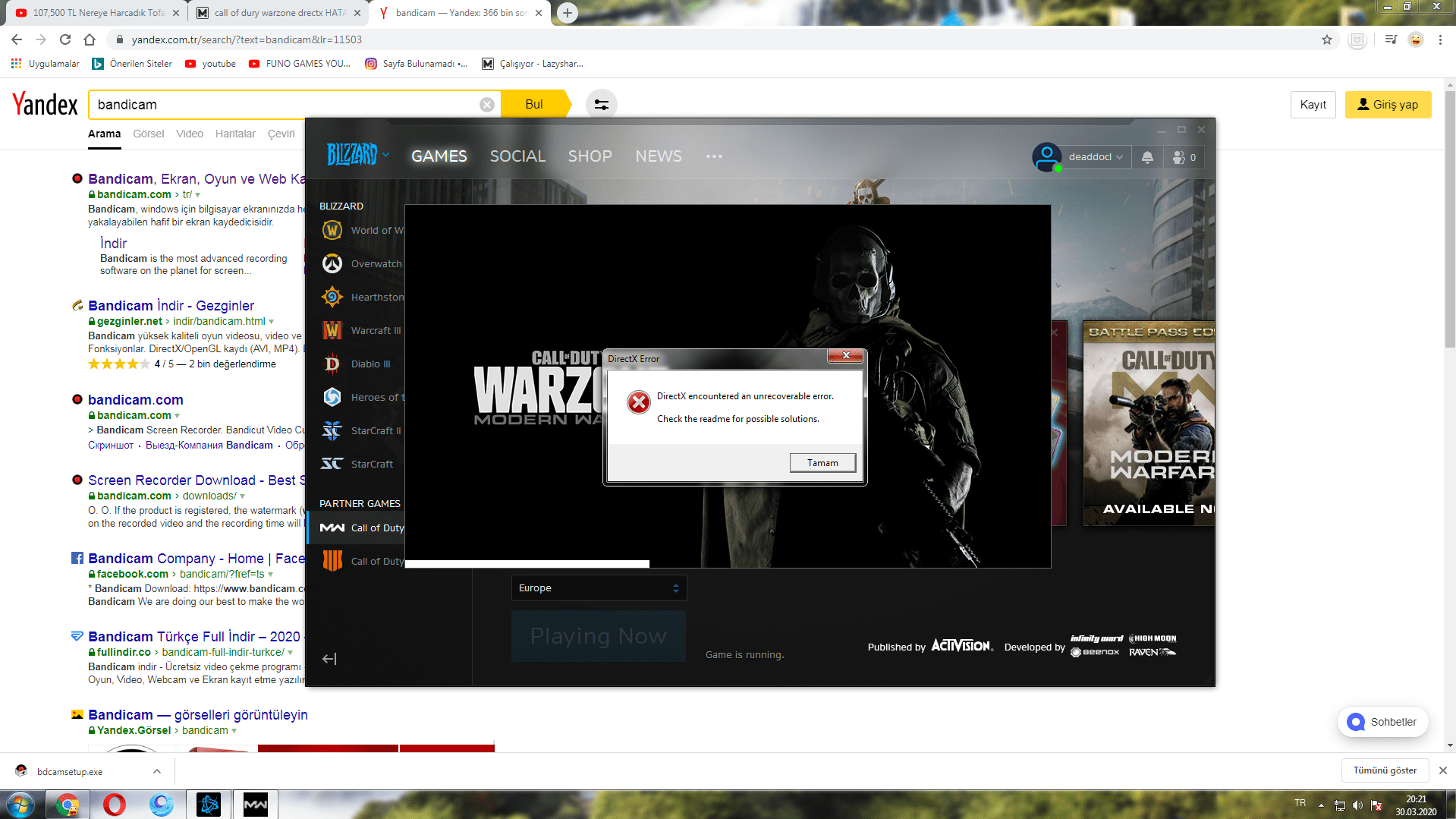Open the İndir sublink under Bandicam result
Viewport: 1456px width, 819px height.
point(113,244)
